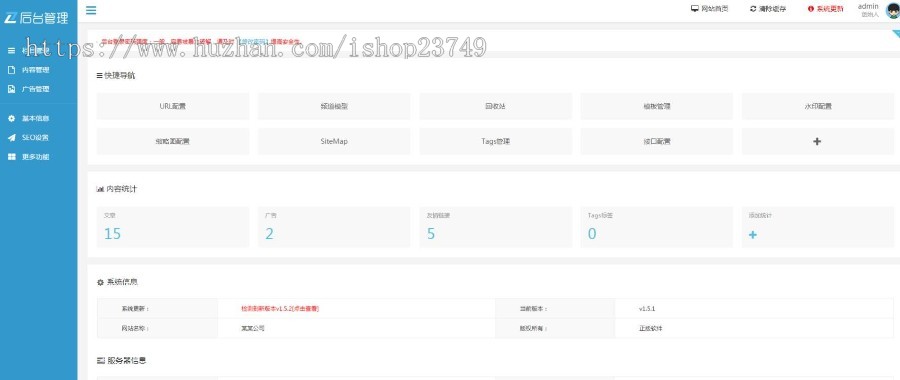The height and width of the screenshot is (380, 900).
Task: Click the red alert icon for 系统更新
Action: [x=810, y=9]
